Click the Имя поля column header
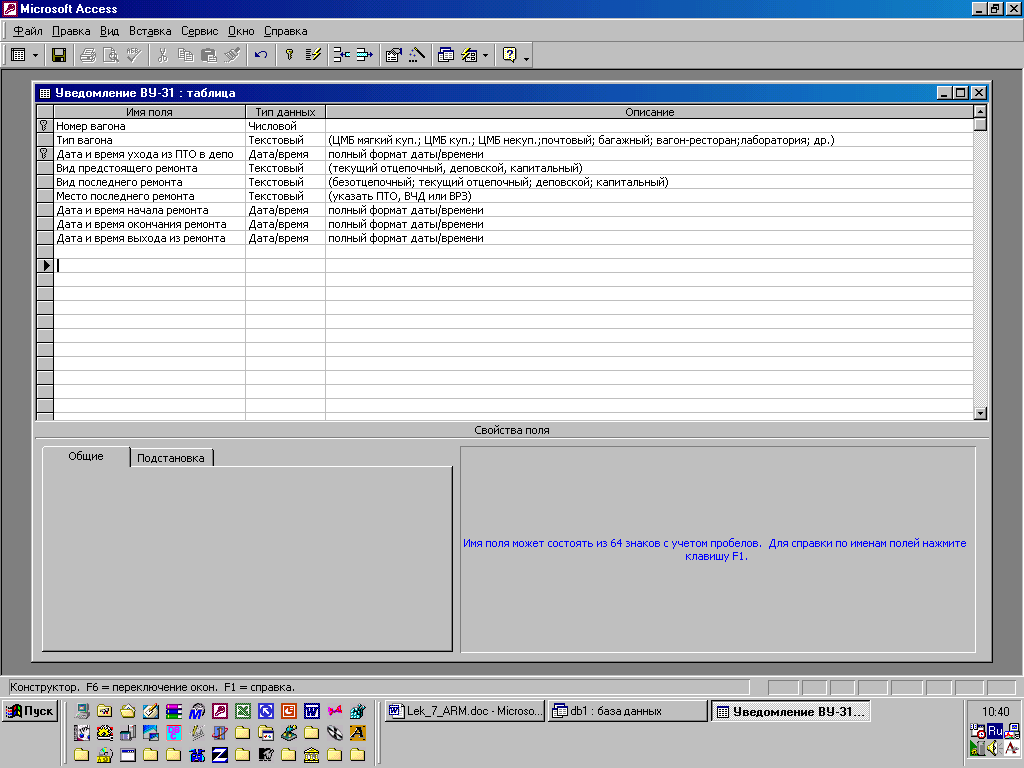This screenshot has height=768, width=1024. point(150,112)
